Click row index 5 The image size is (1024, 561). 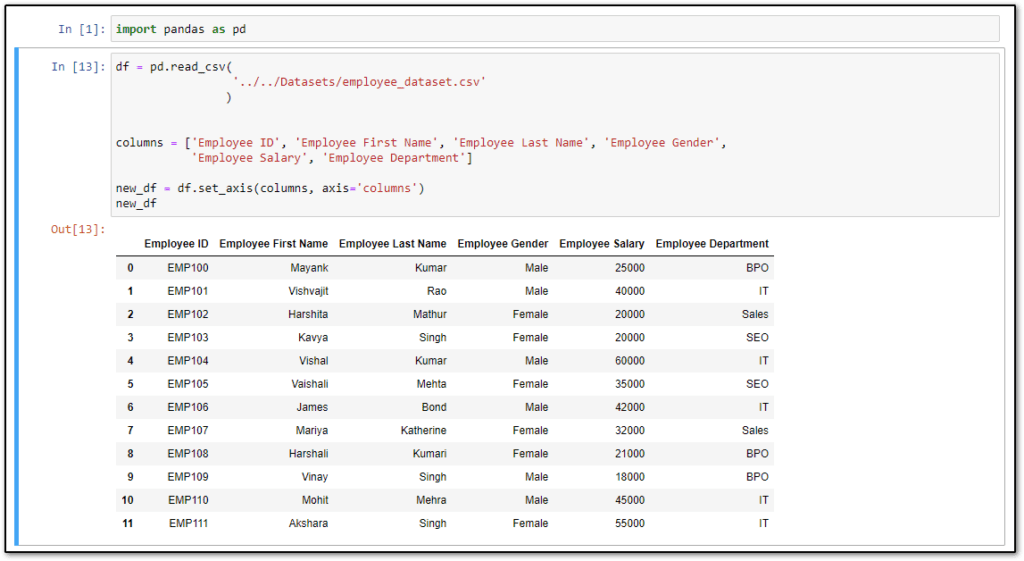point(131,384)
